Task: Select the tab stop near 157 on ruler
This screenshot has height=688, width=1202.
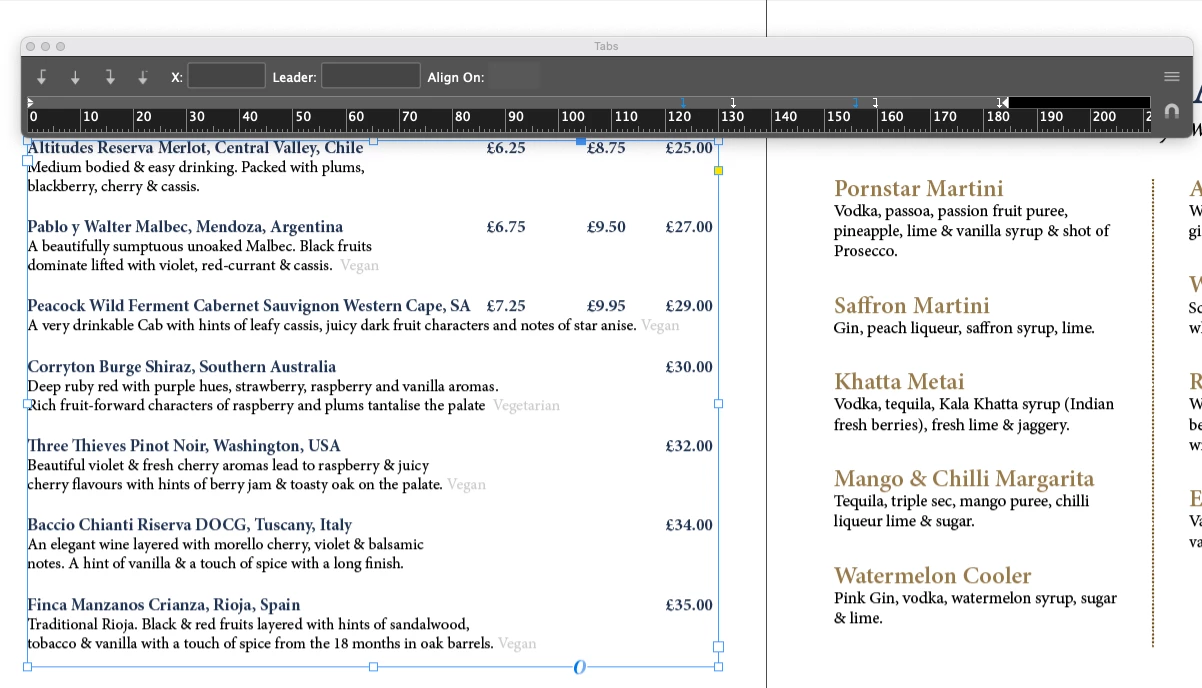Action: click(875, 102)
